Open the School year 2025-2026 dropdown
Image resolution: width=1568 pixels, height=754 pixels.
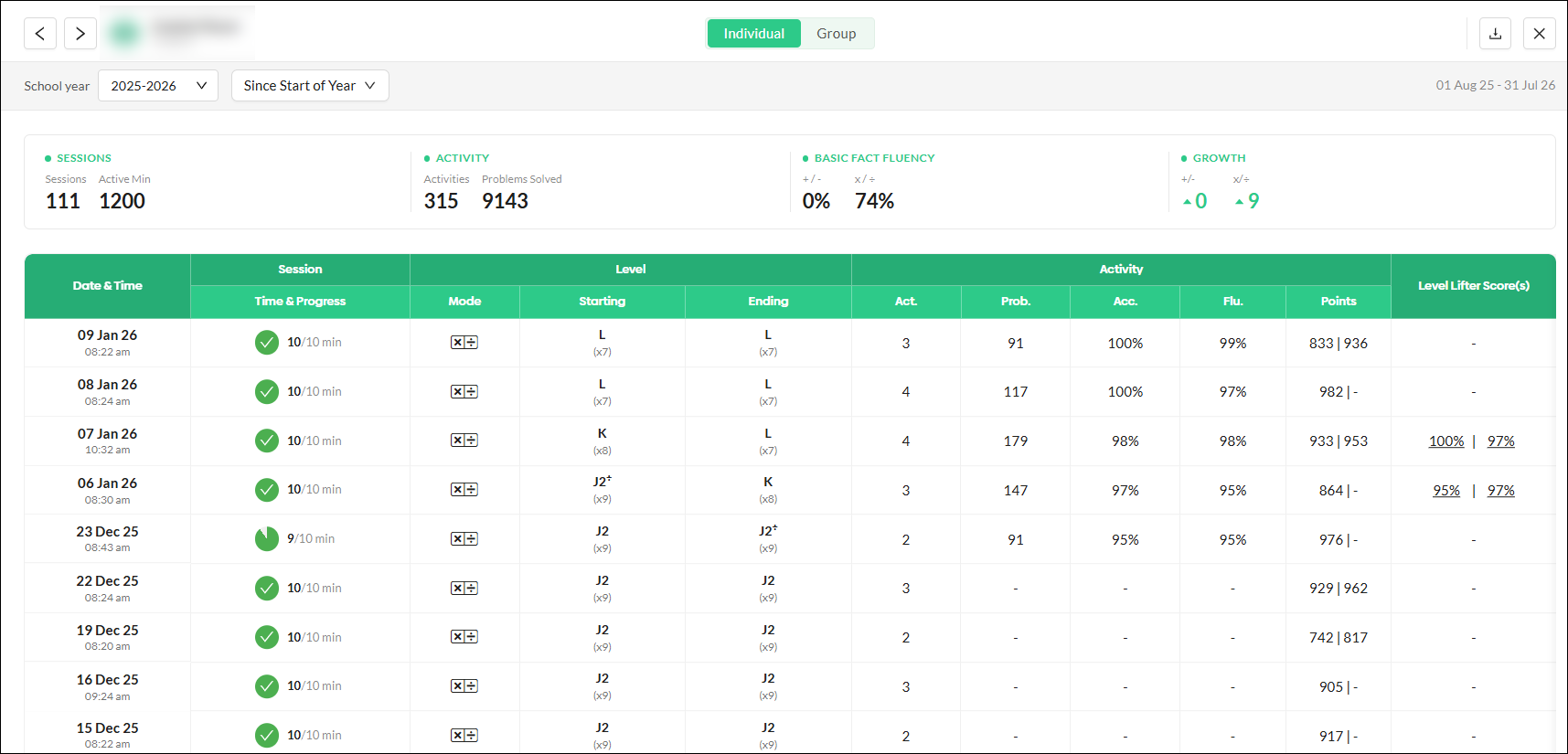[158, 86]
